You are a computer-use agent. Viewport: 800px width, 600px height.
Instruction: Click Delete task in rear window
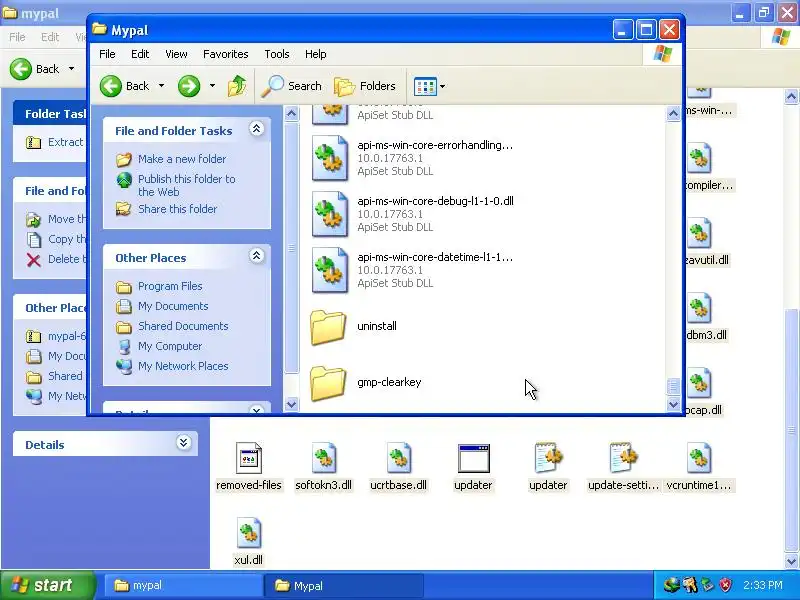(55, 259)
